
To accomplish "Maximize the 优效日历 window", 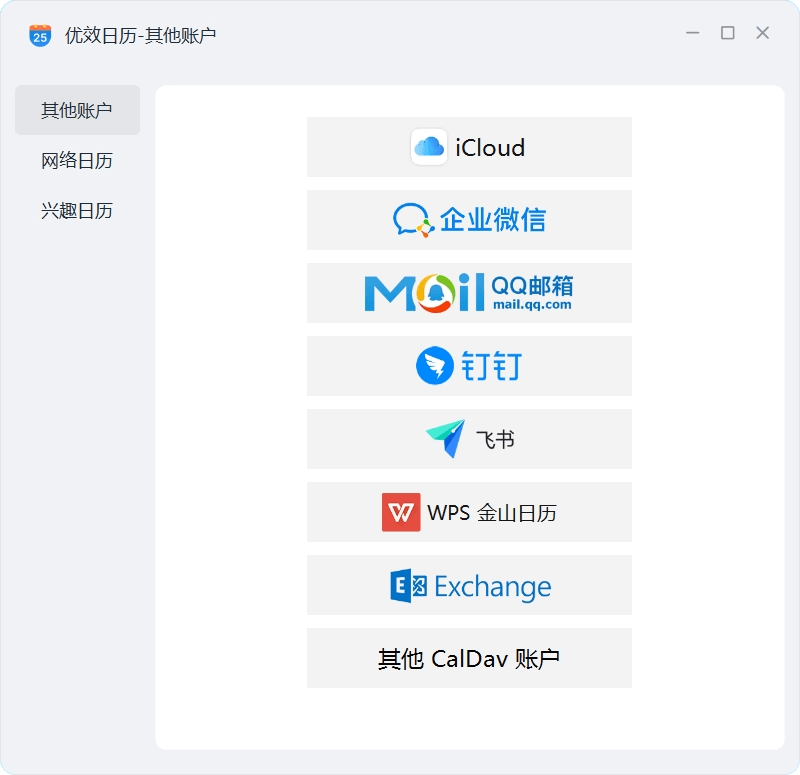I will [x=728, y=33].
